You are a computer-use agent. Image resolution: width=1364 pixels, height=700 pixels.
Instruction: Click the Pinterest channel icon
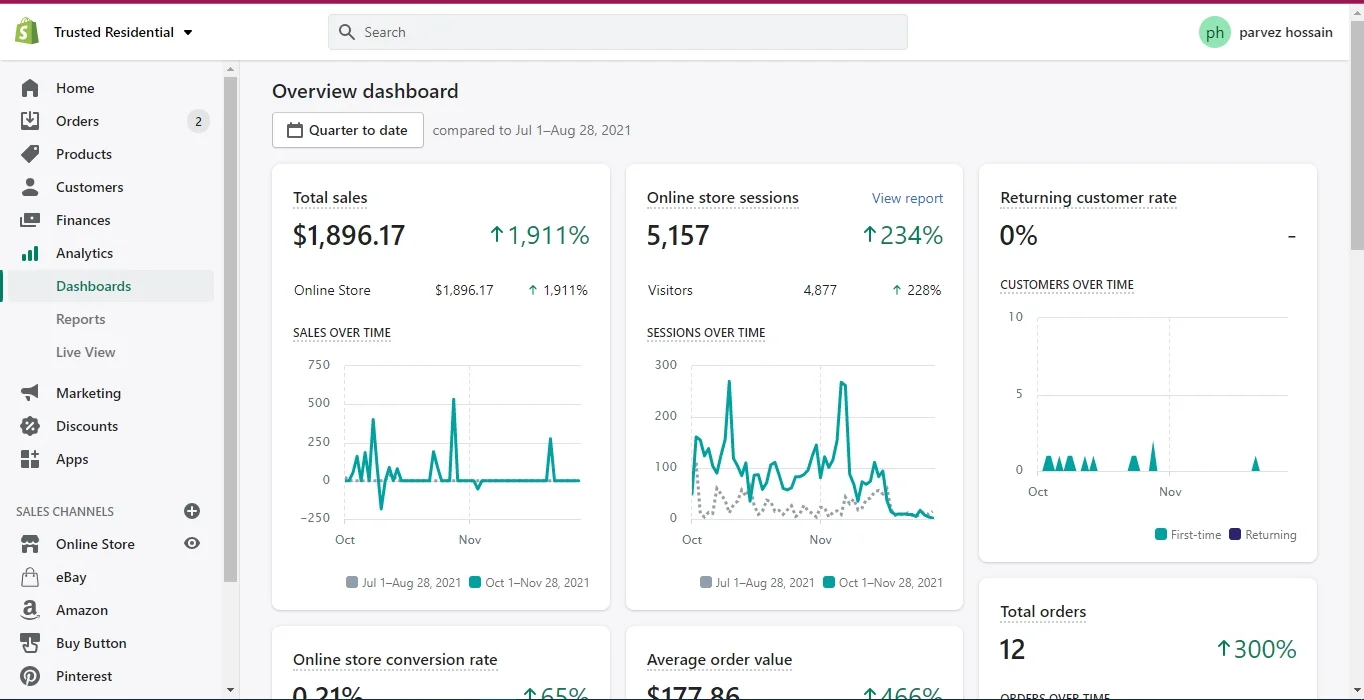point(30,676)
